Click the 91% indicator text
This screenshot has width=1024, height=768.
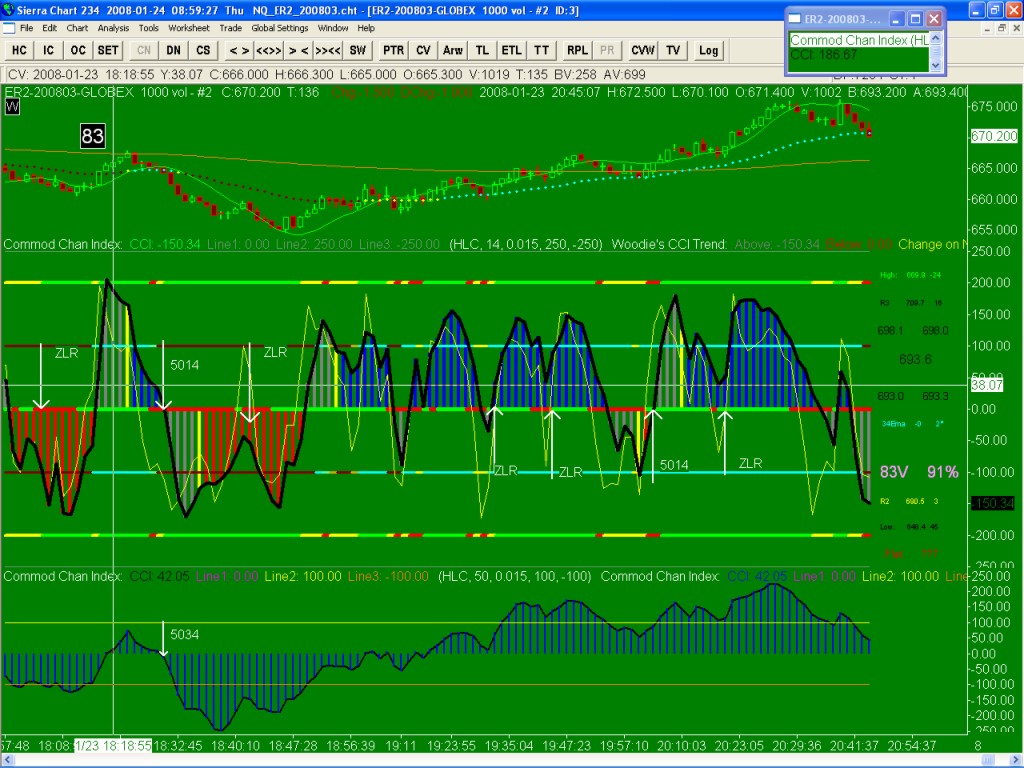point(942,472)
